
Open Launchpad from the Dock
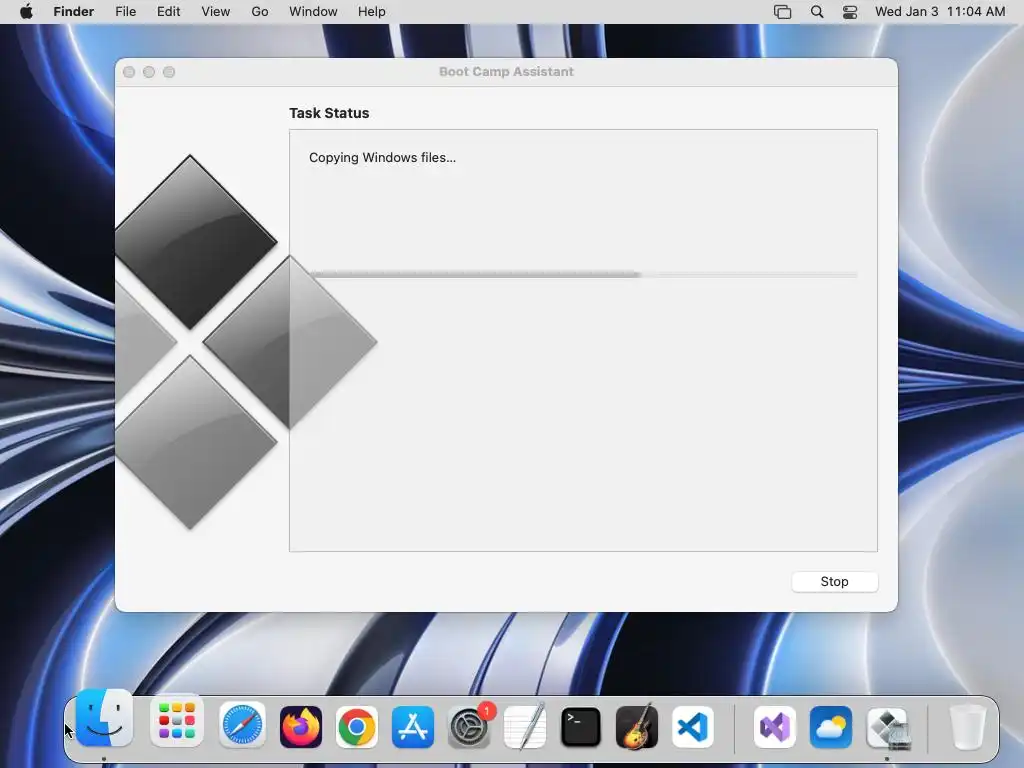(177, 722)
